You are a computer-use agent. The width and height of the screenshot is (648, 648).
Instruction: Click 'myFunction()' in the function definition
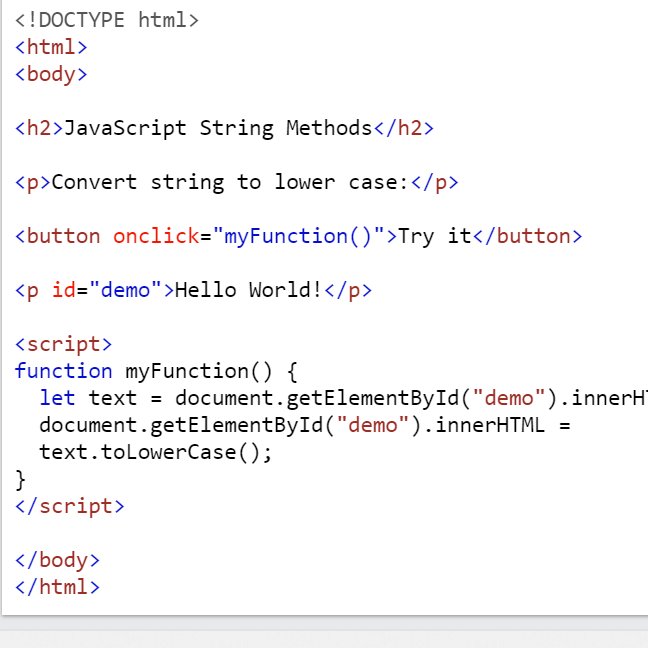point(199,371)
